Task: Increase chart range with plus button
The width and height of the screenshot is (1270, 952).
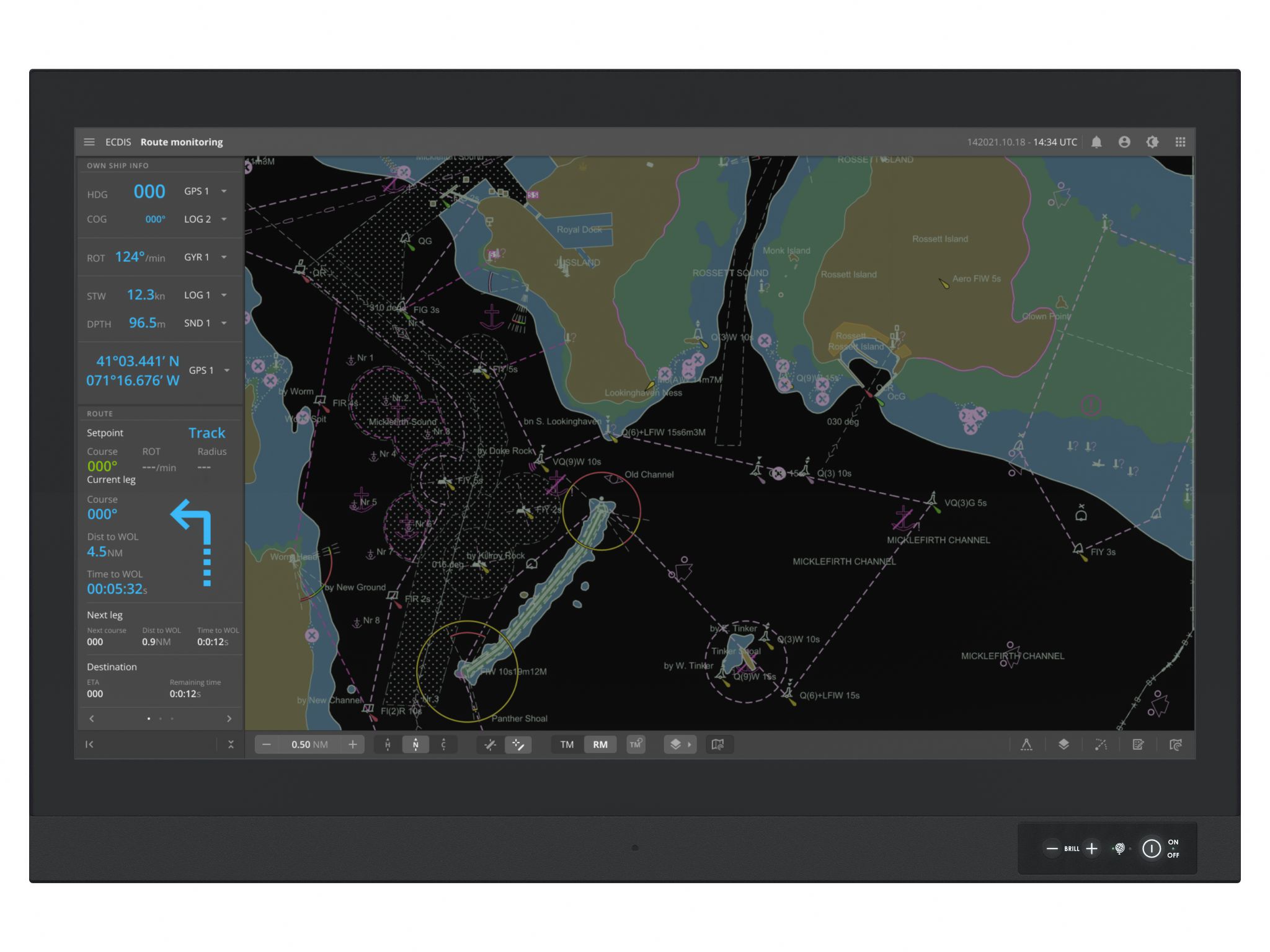Action: 353,744
